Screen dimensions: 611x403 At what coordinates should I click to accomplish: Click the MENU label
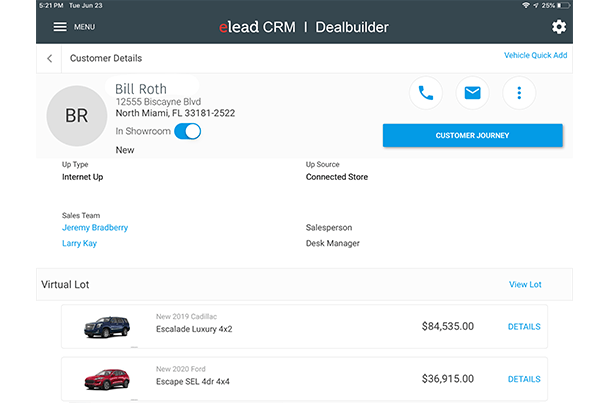tap(85, 27)
